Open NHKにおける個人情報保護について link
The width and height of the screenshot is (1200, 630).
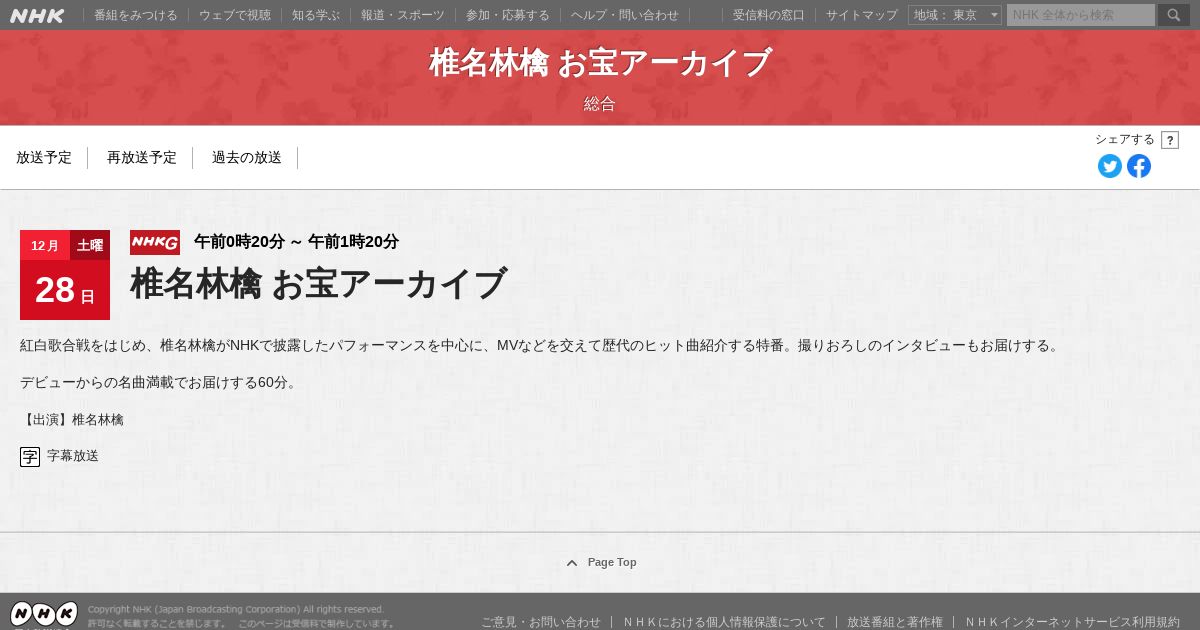(725, 622)
